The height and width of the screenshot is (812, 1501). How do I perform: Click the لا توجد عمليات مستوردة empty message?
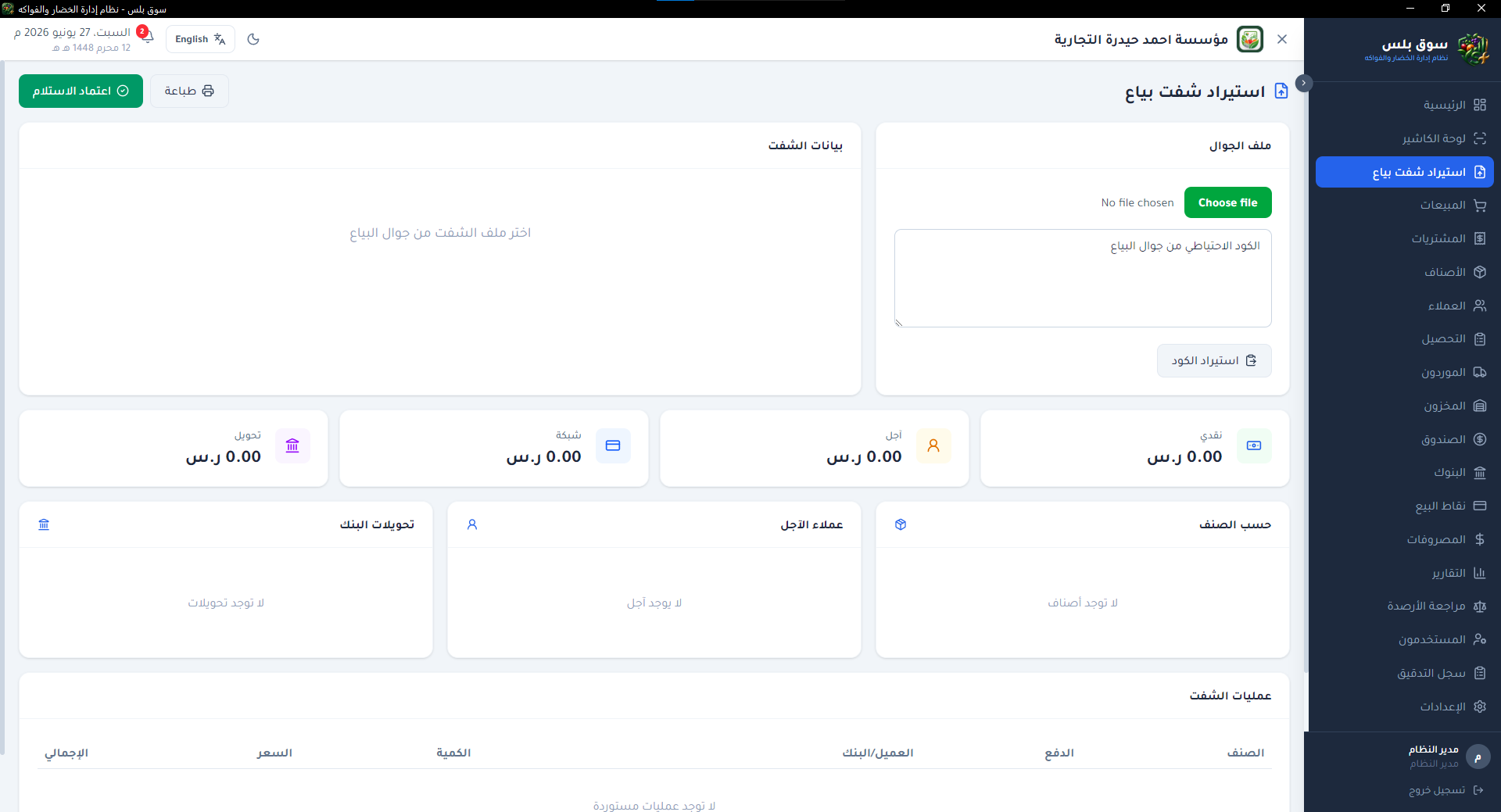(x=654, y=805)
